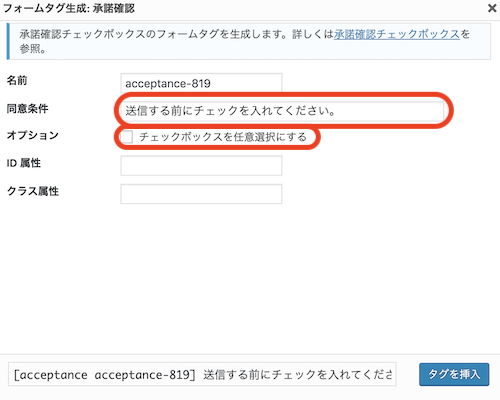Viewport: 500px width, 400px height.
Task: Click the チェックボックスを任意選択にする label text
Action: 223,137
